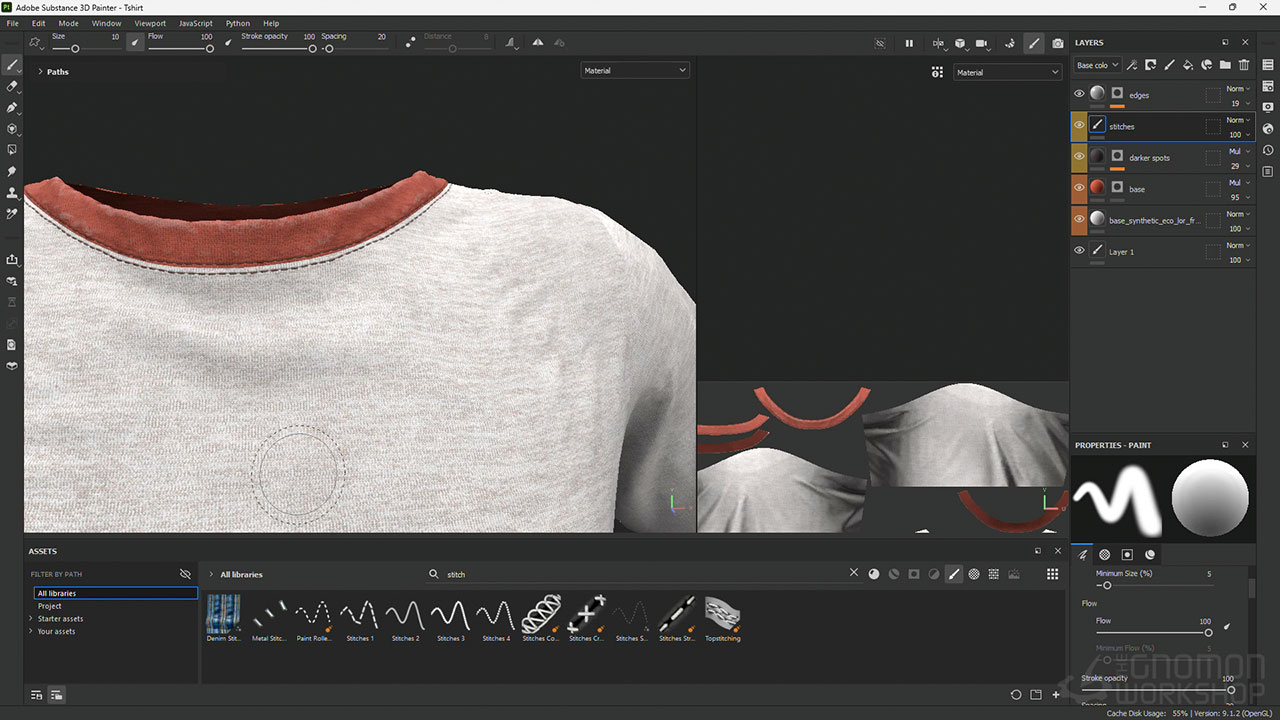The width and height of the screenshot is (1280, 720).
Task: Select the Eraser tool
Action: (12, 87)
